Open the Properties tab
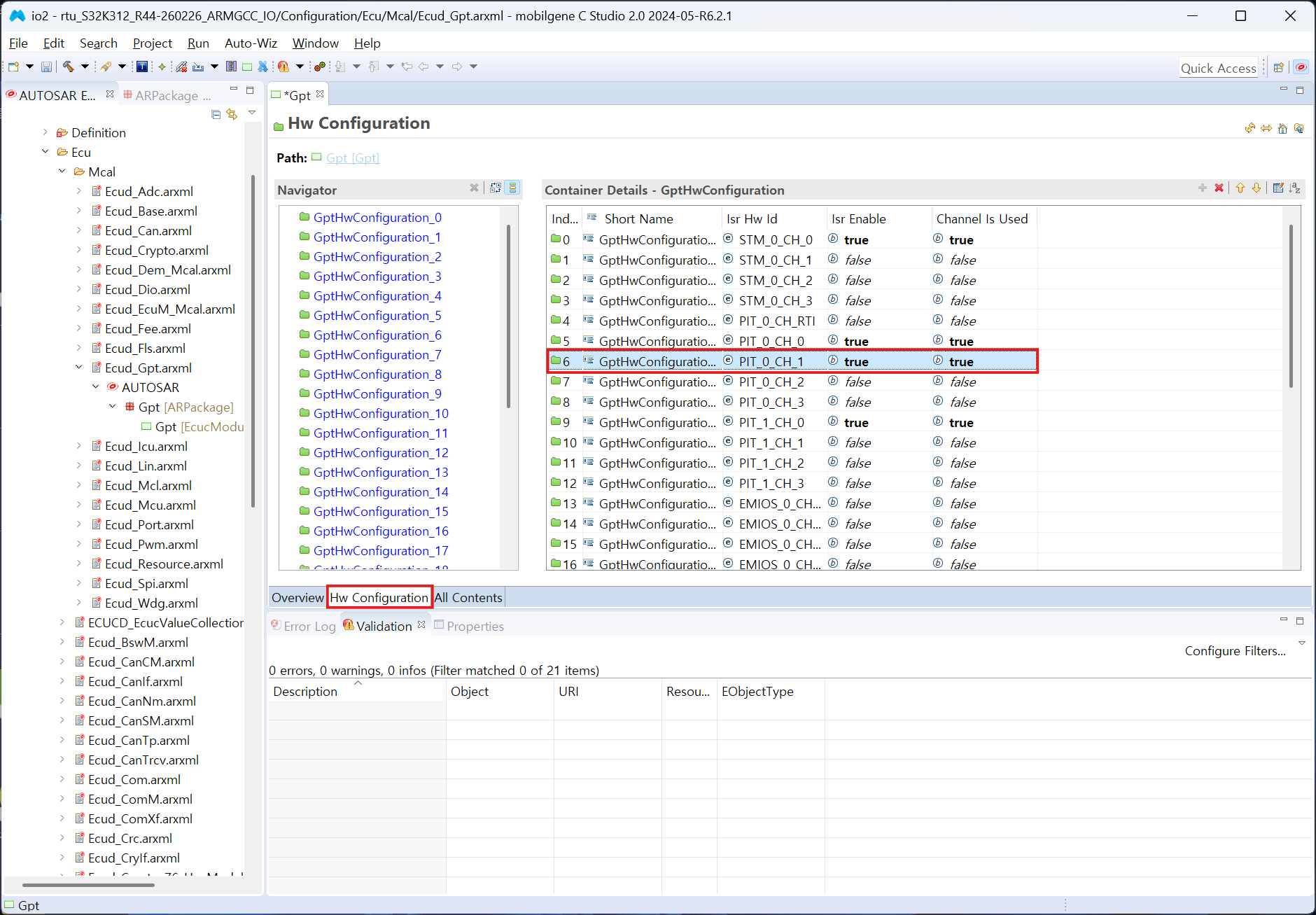1316x915 pixels. click(x=469, y=626)
